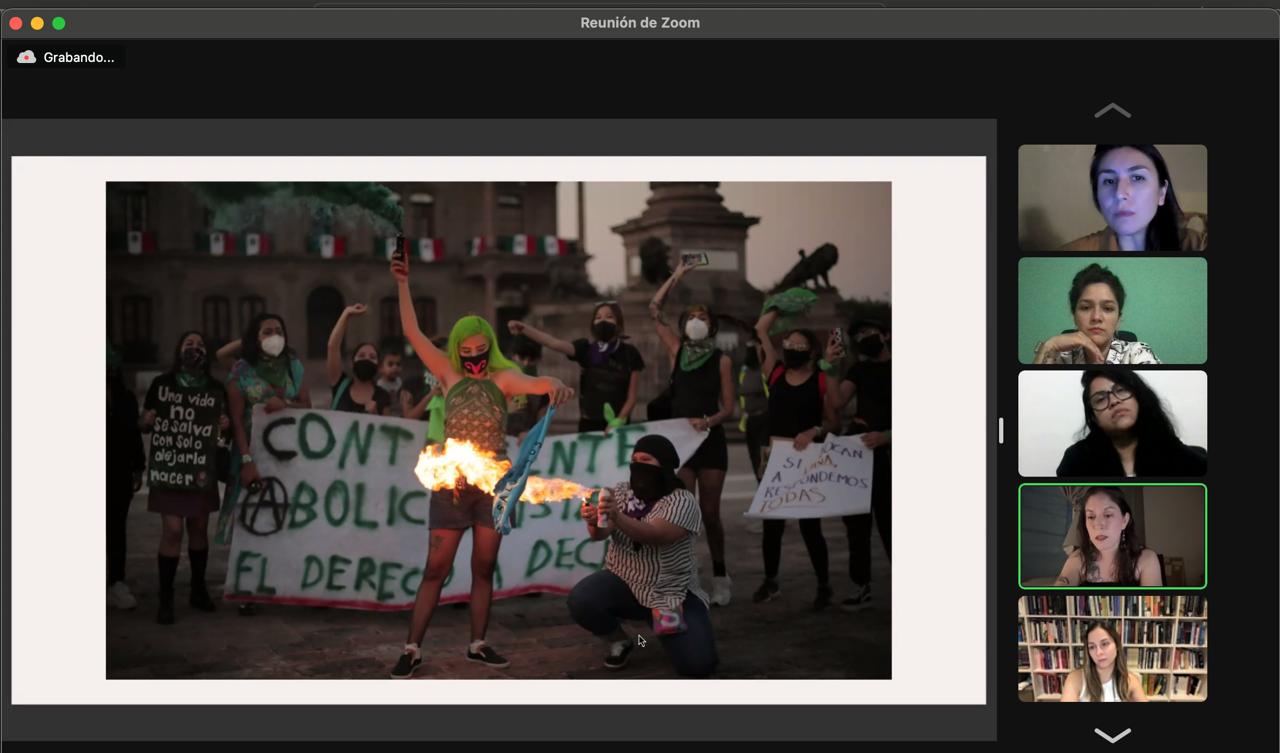Screen dimensions: 1280x753
Task: Click the 'Grabando...' recording status label
Action: tap(79, 57)
